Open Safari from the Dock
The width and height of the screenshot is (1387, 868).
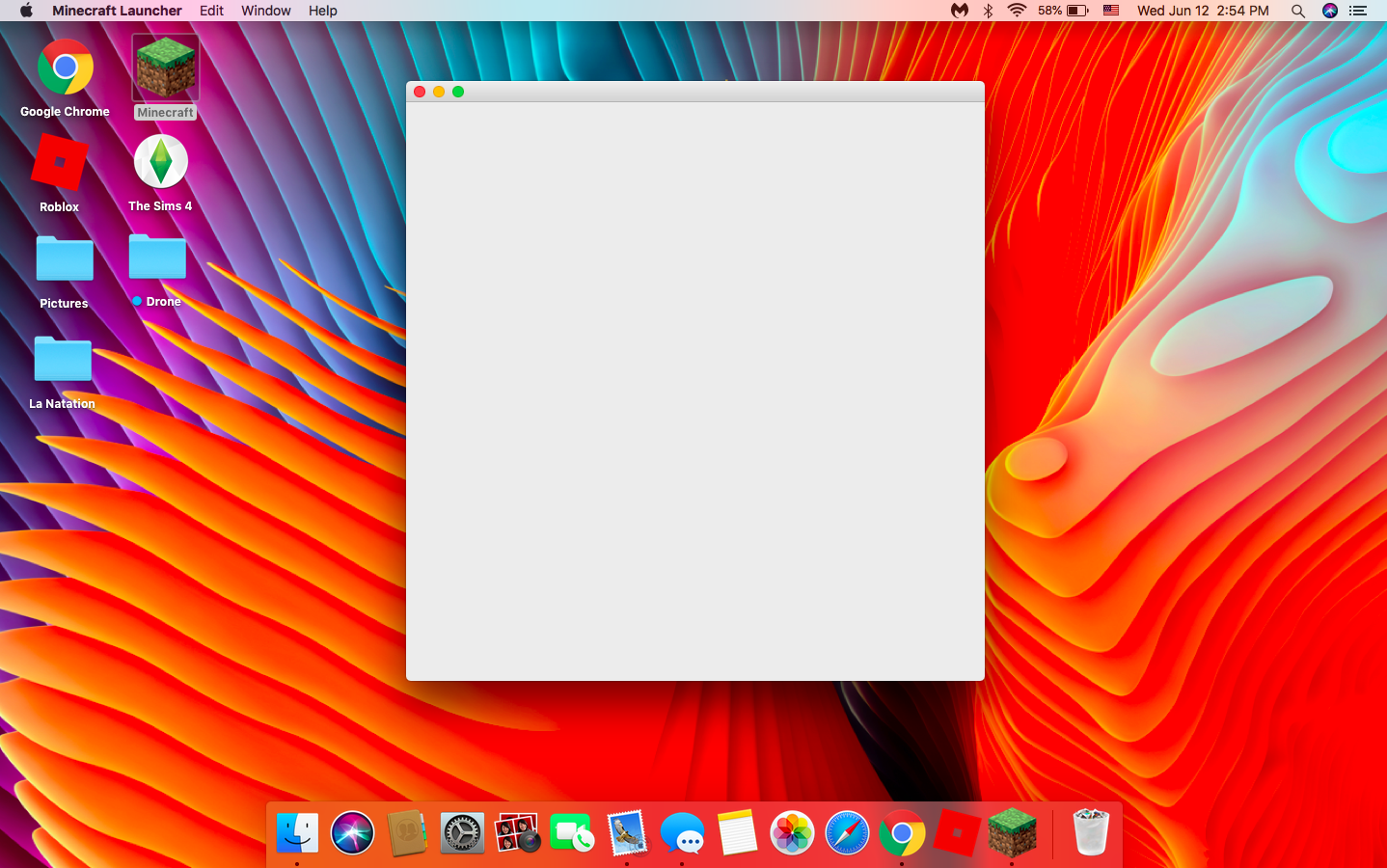[x=847, y=833]
